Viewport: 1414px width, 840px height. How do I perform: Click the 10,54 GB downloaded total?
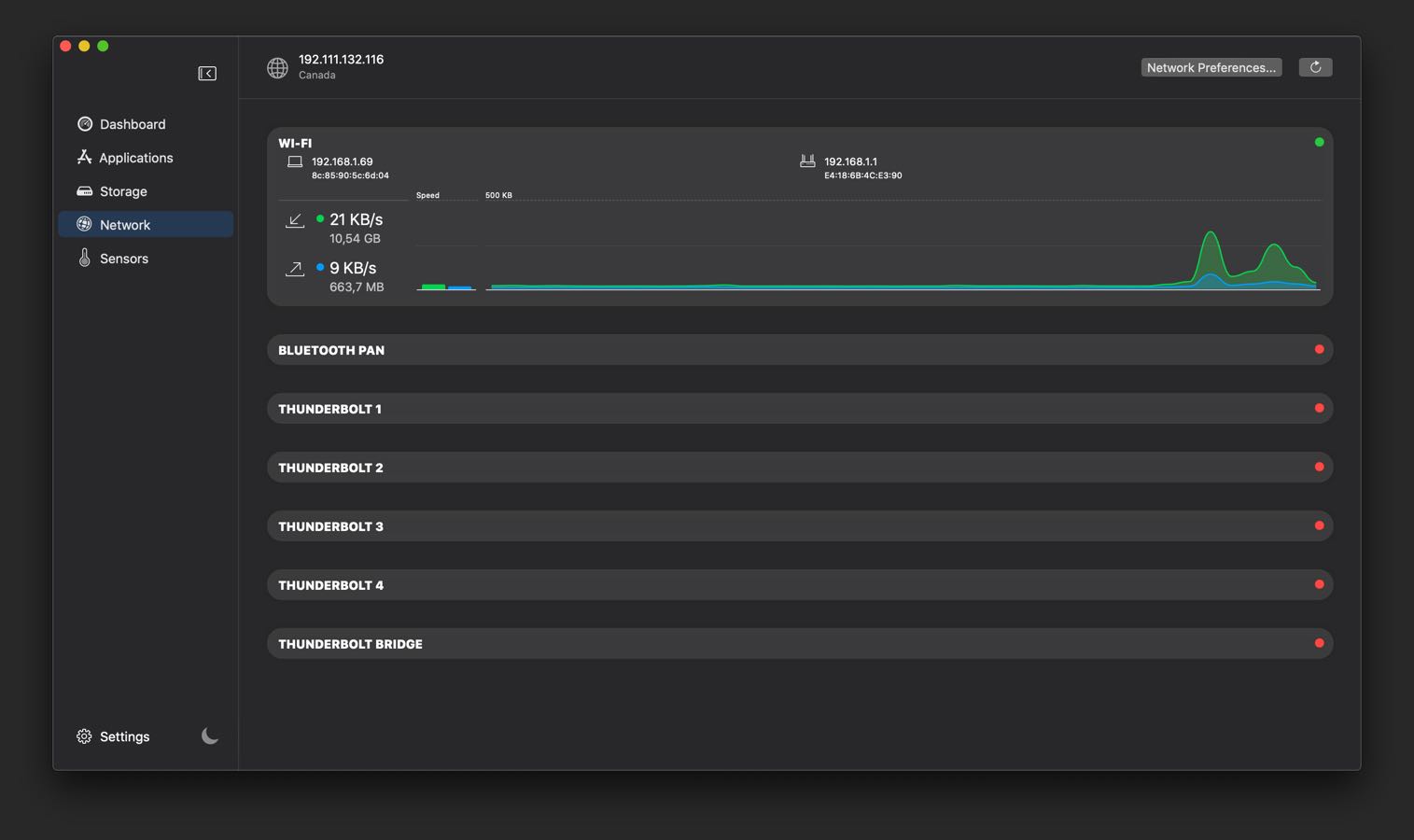(355, 239)
